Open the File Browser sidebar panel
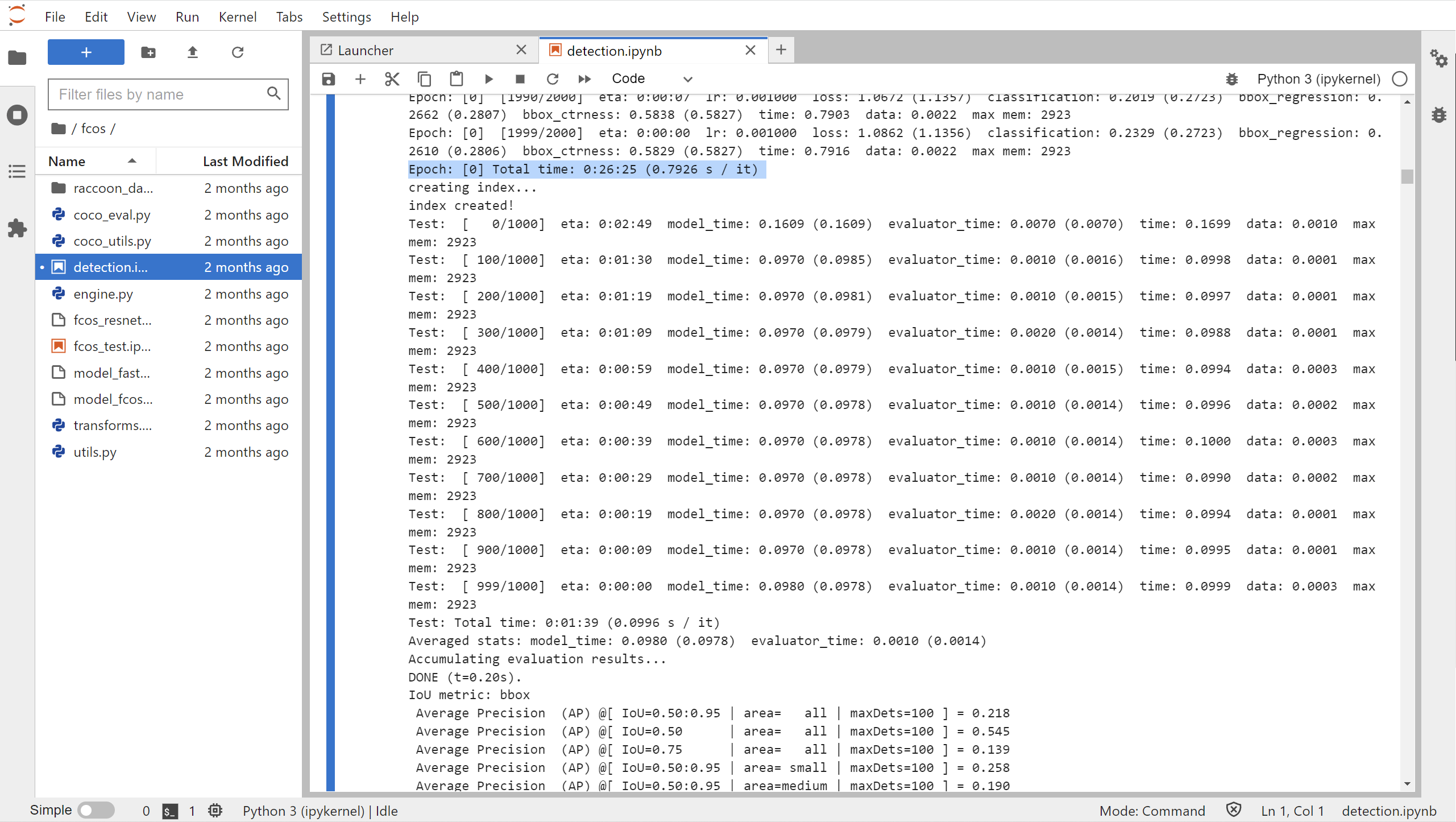Screen dimensions: 1456x822 click(x=17, y=57)
